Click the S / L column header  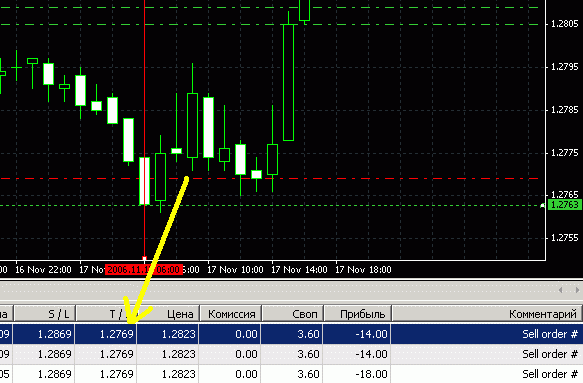(x=45, y=314)
